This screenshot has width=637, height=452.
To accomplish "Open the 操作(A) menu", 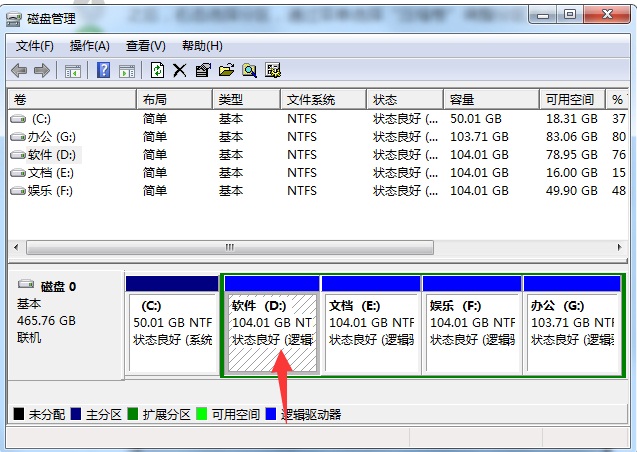I will [89, 46].
